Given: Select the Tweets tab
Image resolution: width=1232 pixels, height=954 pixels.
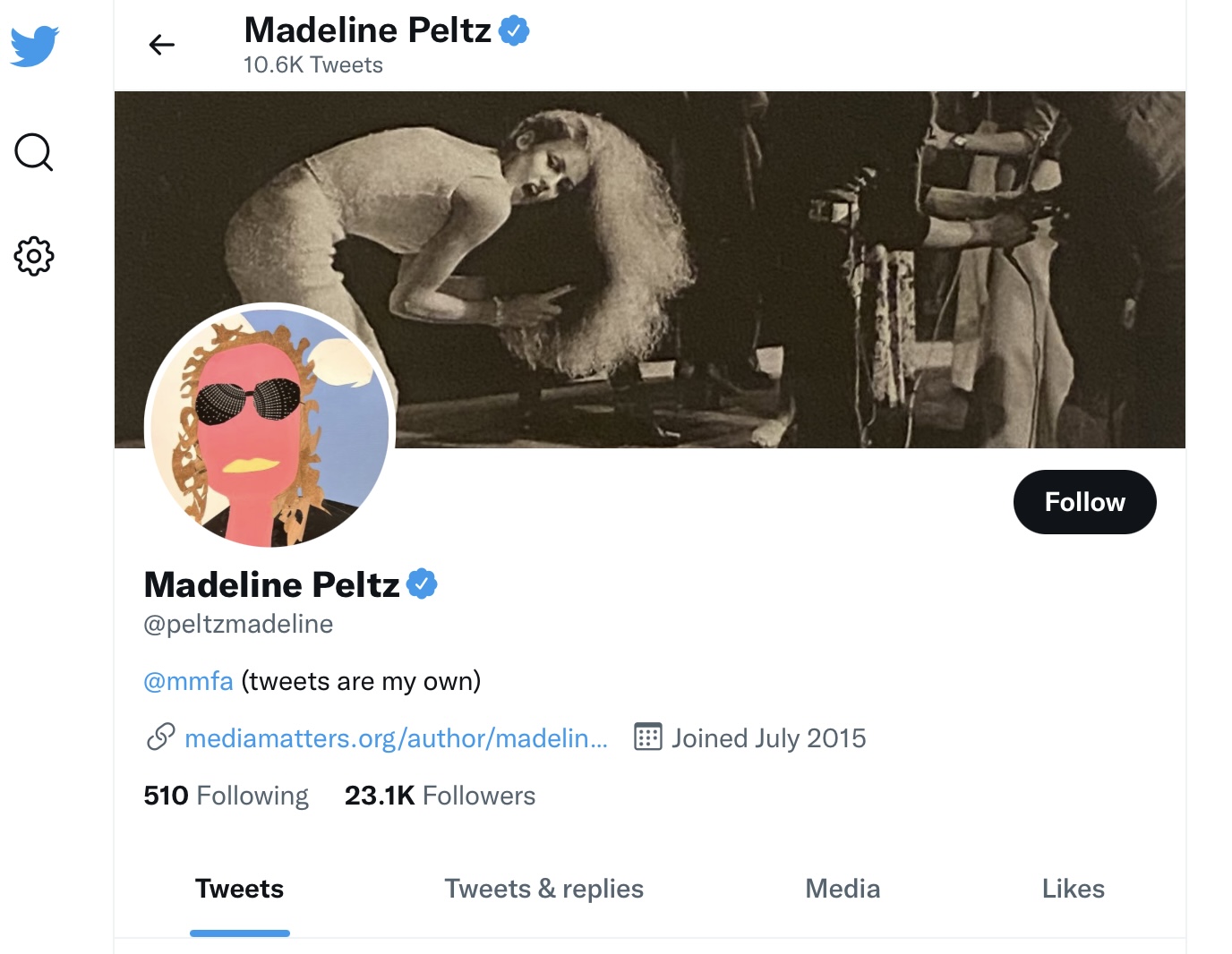Looking at the screenshot, I should (x=239, y=889).
